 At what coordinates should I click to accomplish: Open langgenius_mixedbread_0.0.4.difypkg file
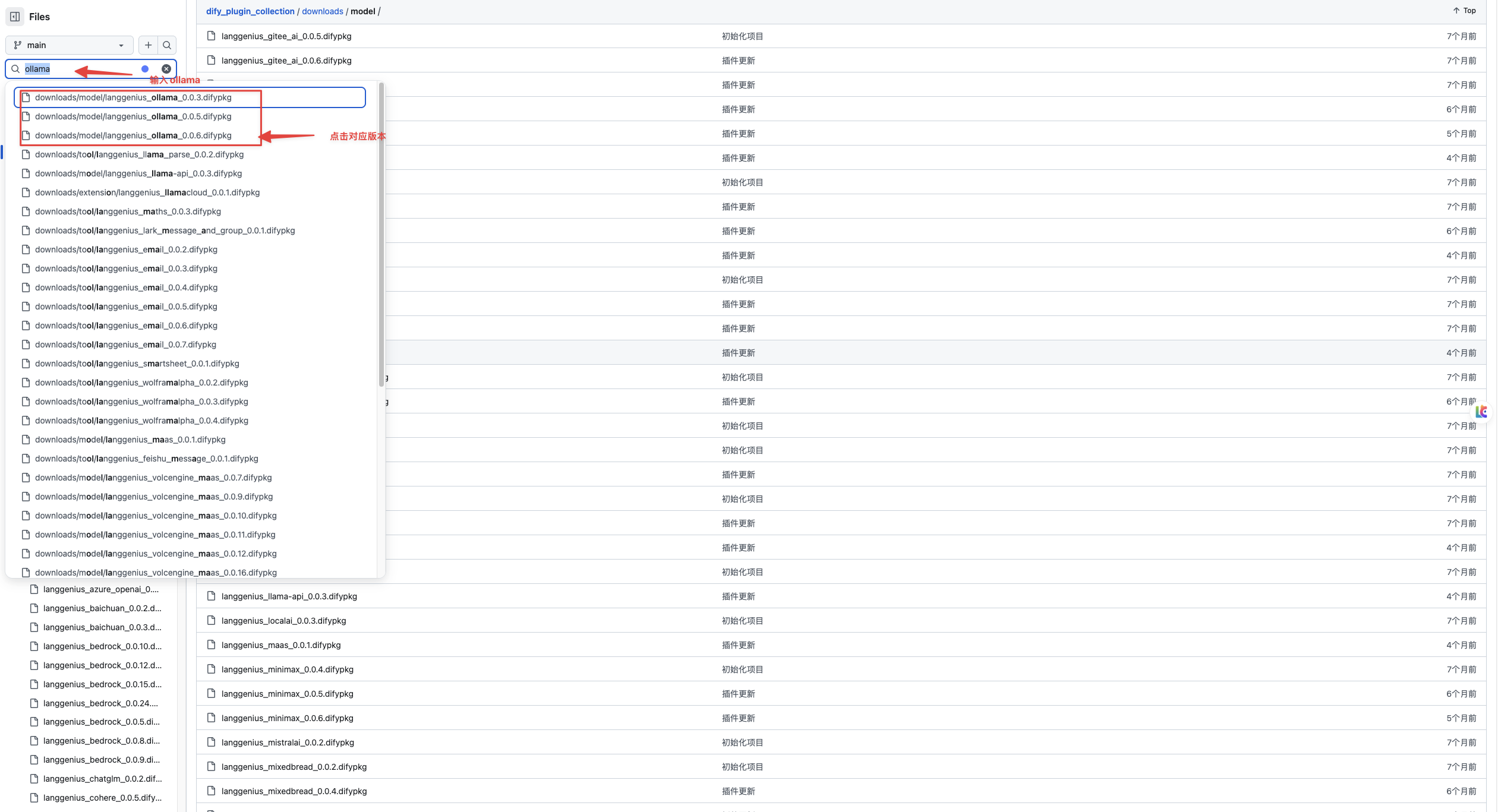(x=294, y=791)
